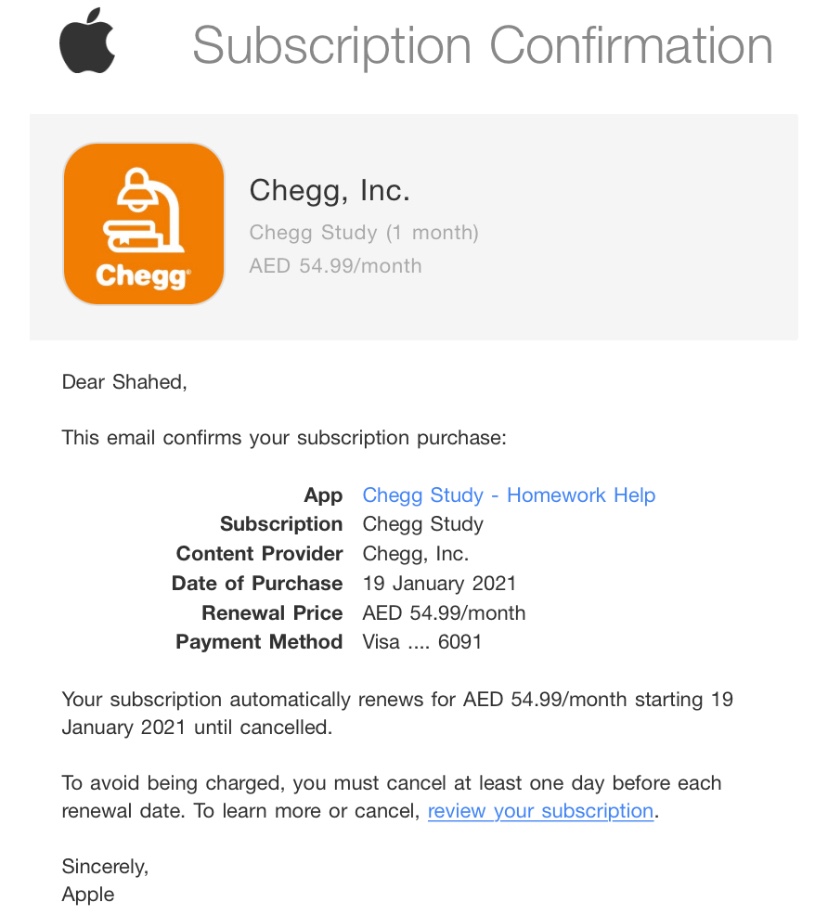The height and width of the screenshot is (913, 828).
Task: Click the automatic renewal notice paragraph
Action: pyautogui.click(x=397, y=713)
